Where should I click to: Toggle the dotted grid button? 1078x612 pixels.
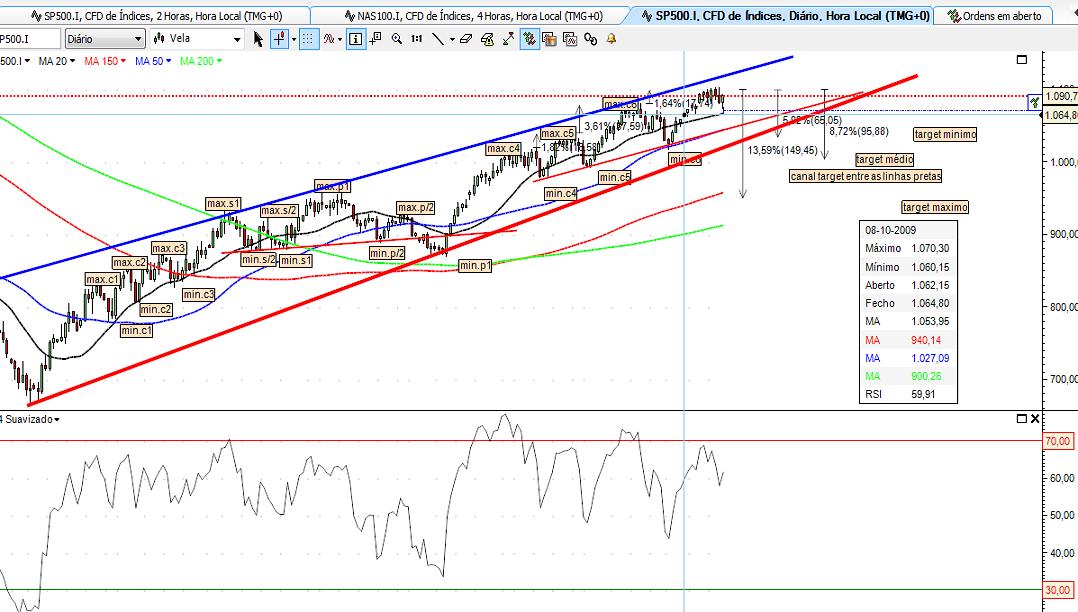tap(309, 39)
